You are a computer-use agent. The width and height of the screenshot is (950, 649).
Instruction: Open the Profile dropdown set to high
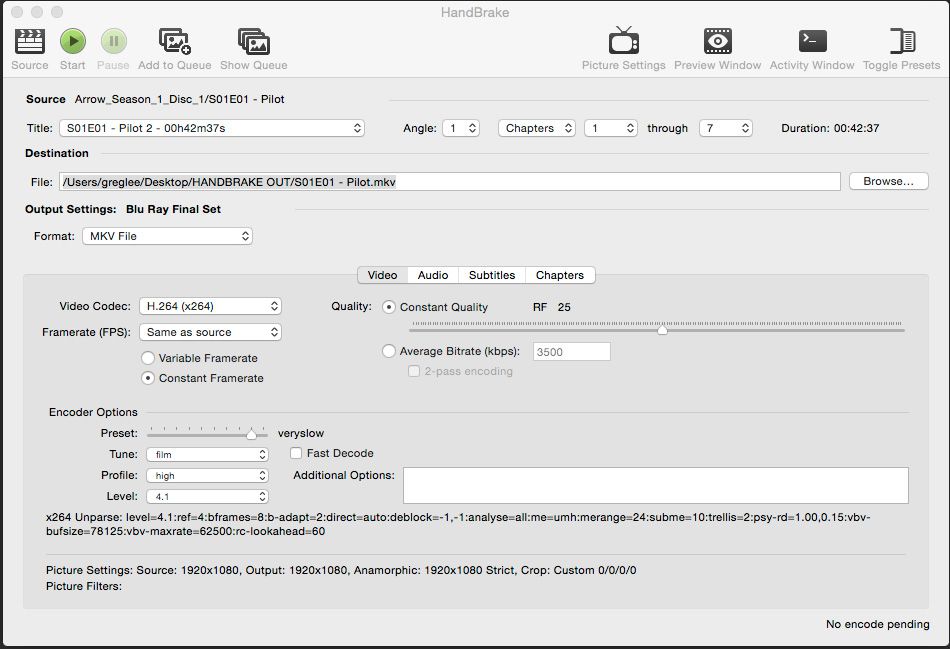point(207,476)
